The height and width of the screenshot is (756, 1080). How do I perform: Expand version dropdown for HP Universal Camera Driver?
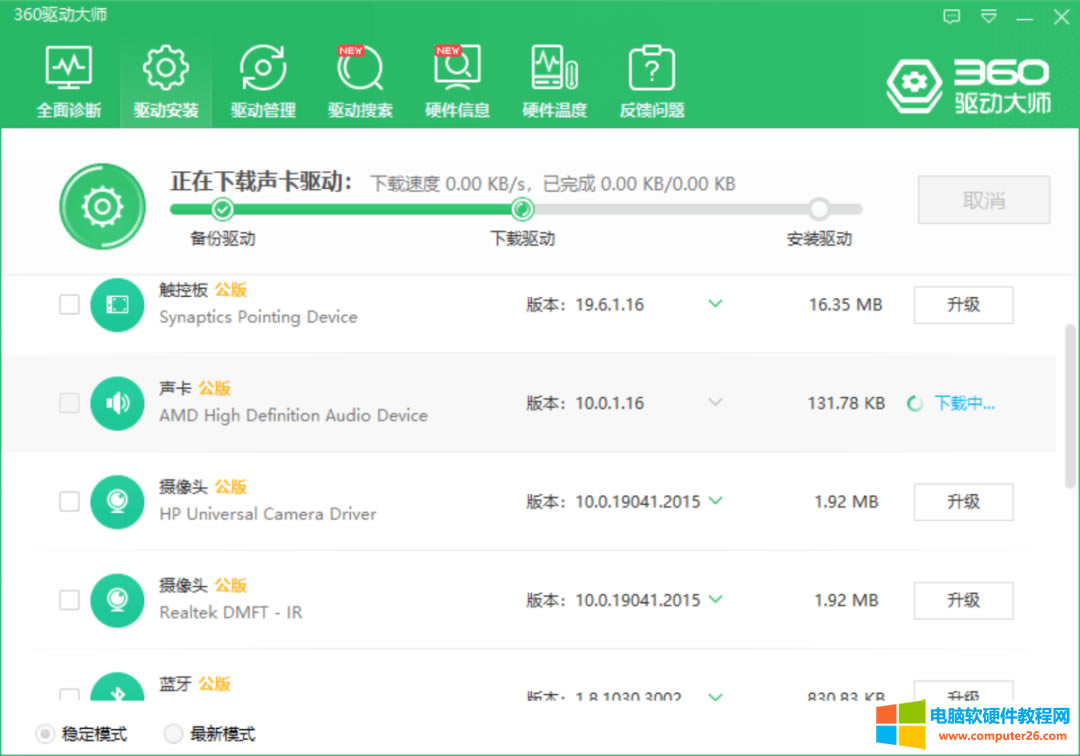(x=715, y=501)
